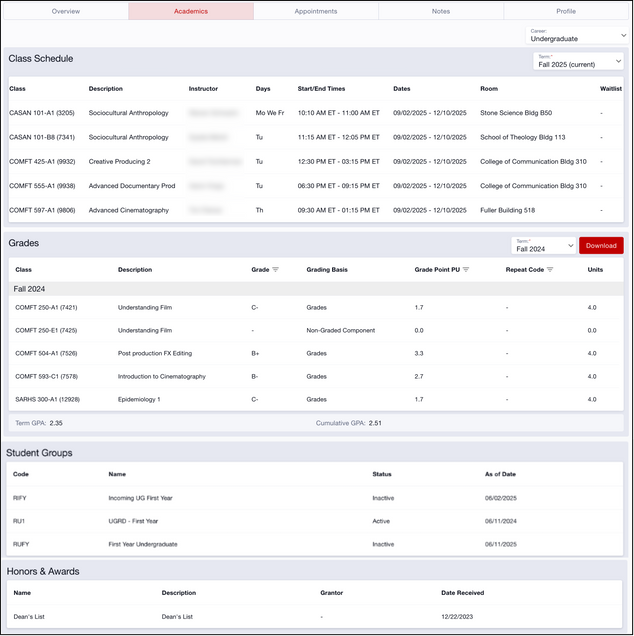Click the RUFY student group code
This screenshot has width=634, height=636.
[21, 545]
